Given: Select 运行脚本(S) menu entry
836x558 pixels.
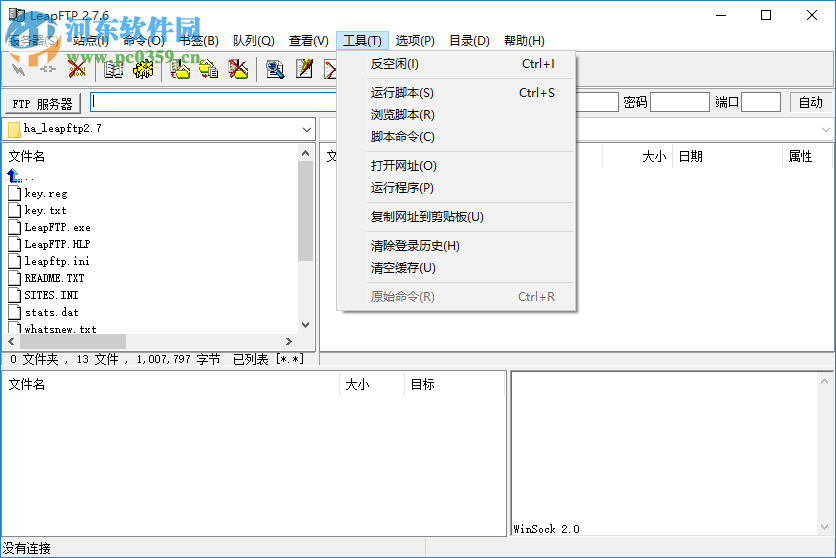Looking at the screenshot, I should coord(456,93).
